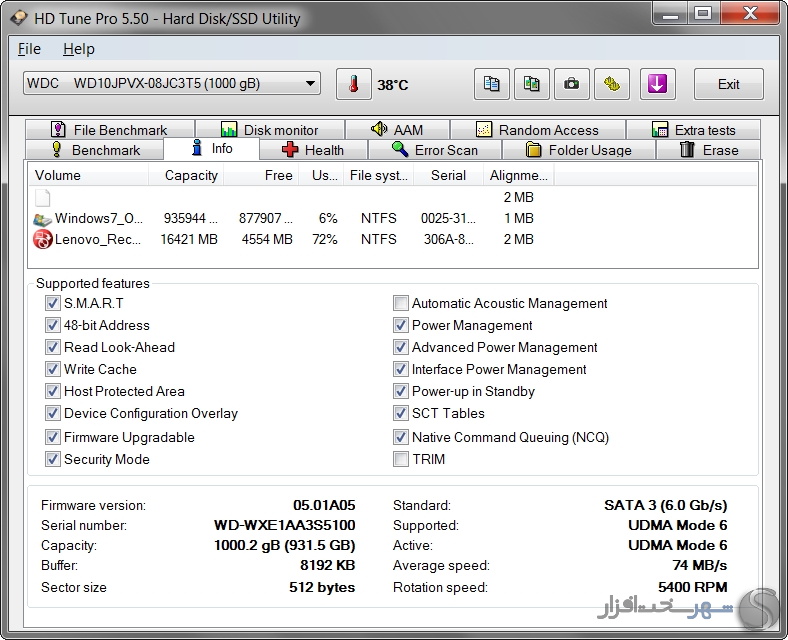Click the Lenovo_Recovery volume red icon
The height and width of the screenshot is (640, 788).
(42, 240)
